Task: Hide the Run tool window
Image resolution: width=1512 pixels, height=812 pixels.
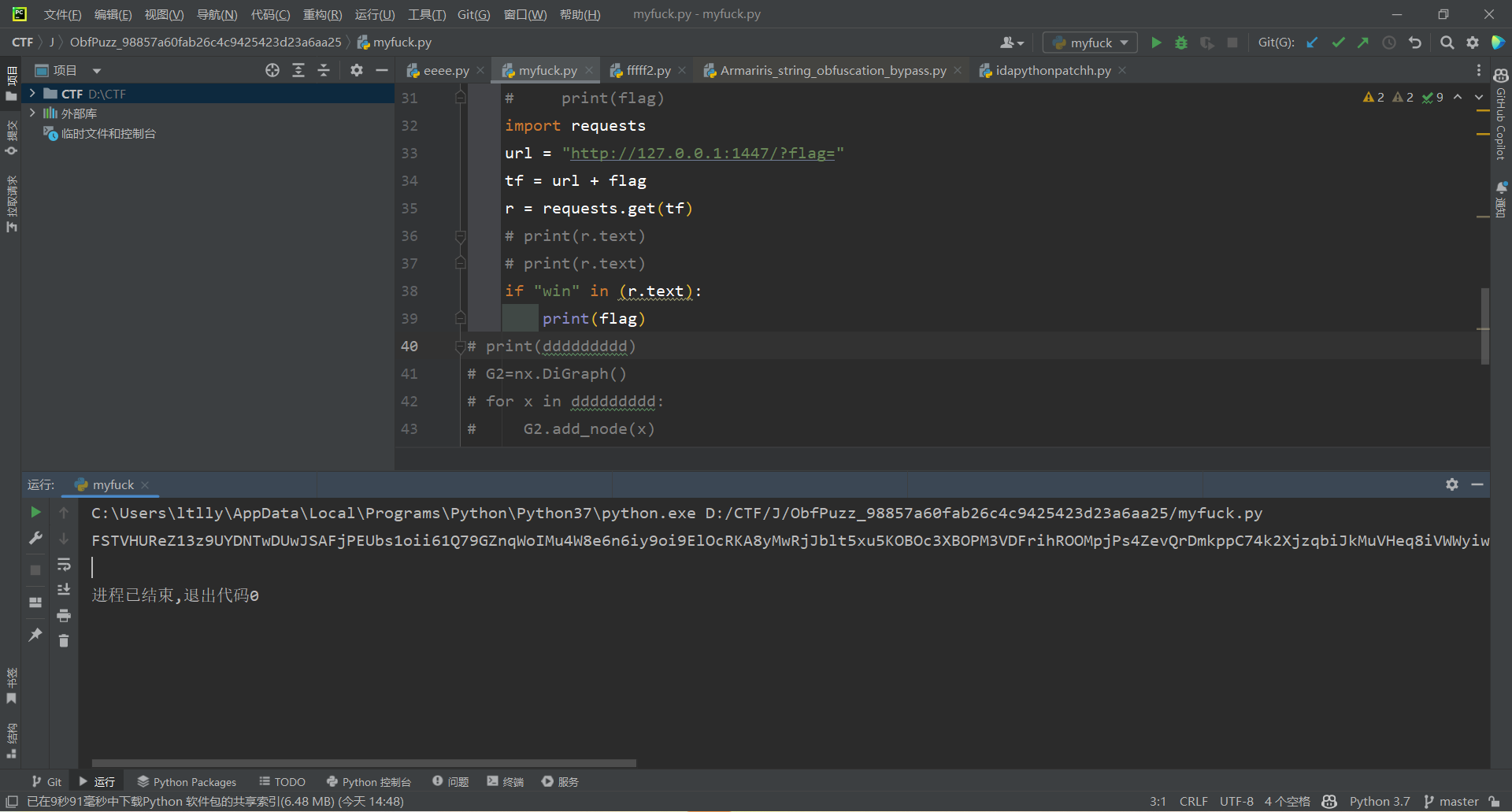Action: click(1477, 484)
